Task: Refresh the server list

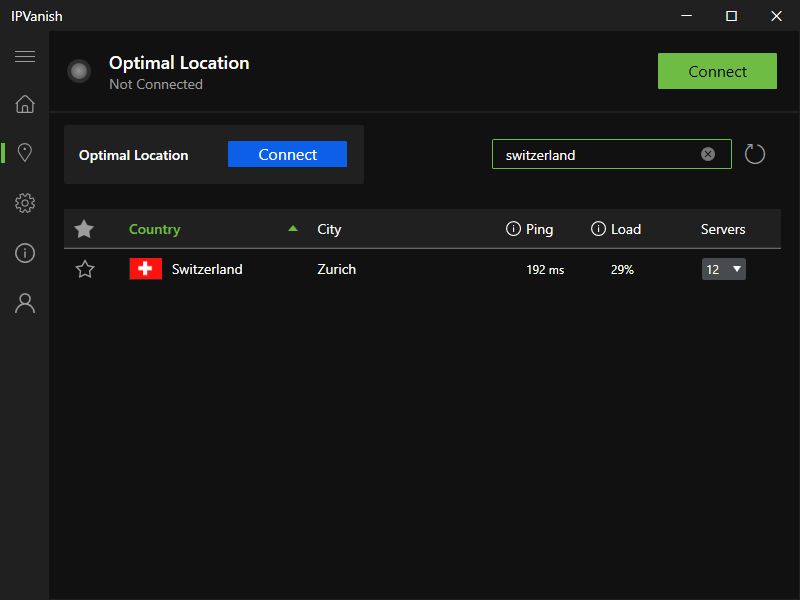Action: pyautogui.click(x=755, y=154)
